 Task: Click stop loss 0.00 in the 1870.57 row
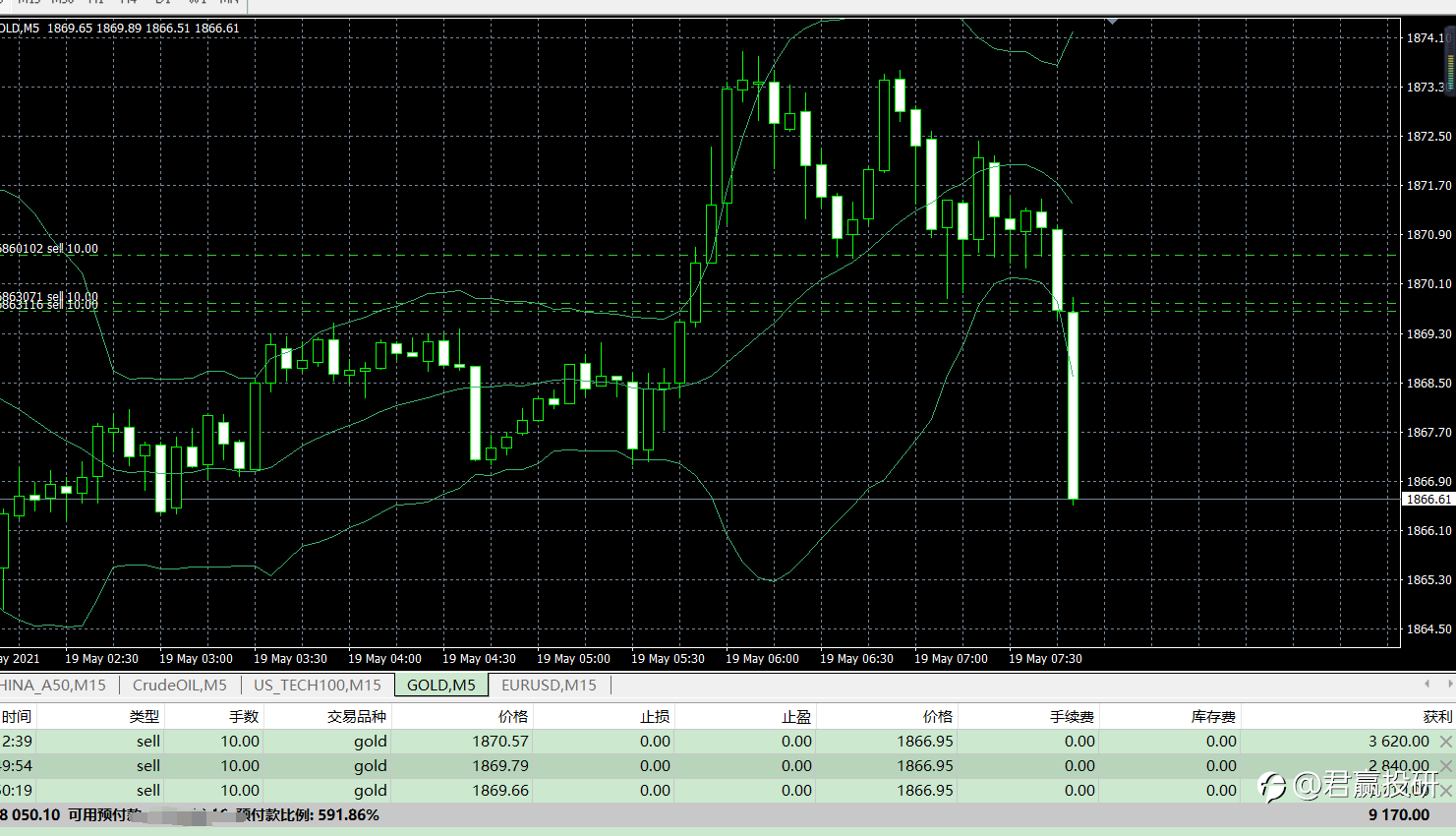coord(655,741)
